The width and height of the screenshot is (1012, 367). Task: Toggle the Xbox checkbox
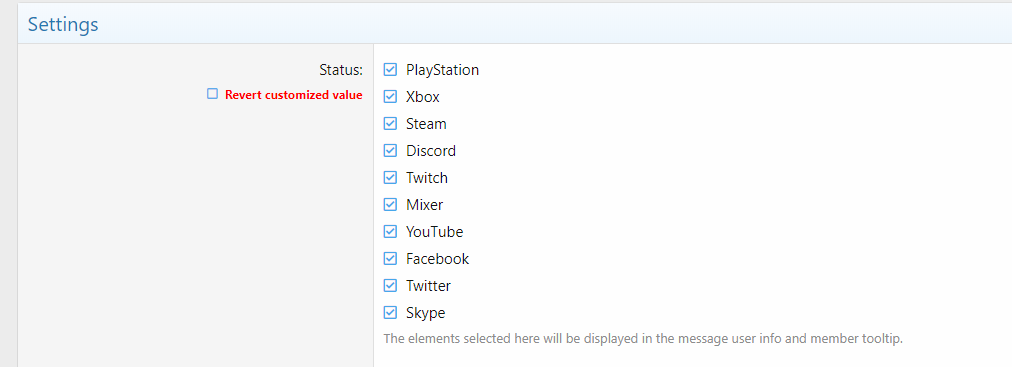tap(390, 97)
